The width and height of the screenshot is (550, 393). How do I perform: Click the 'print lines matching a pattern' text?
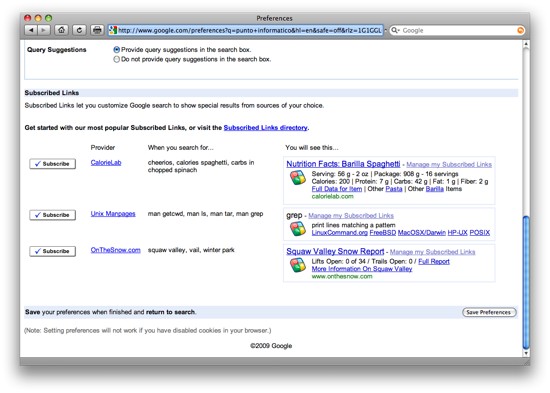pos(353,225)
